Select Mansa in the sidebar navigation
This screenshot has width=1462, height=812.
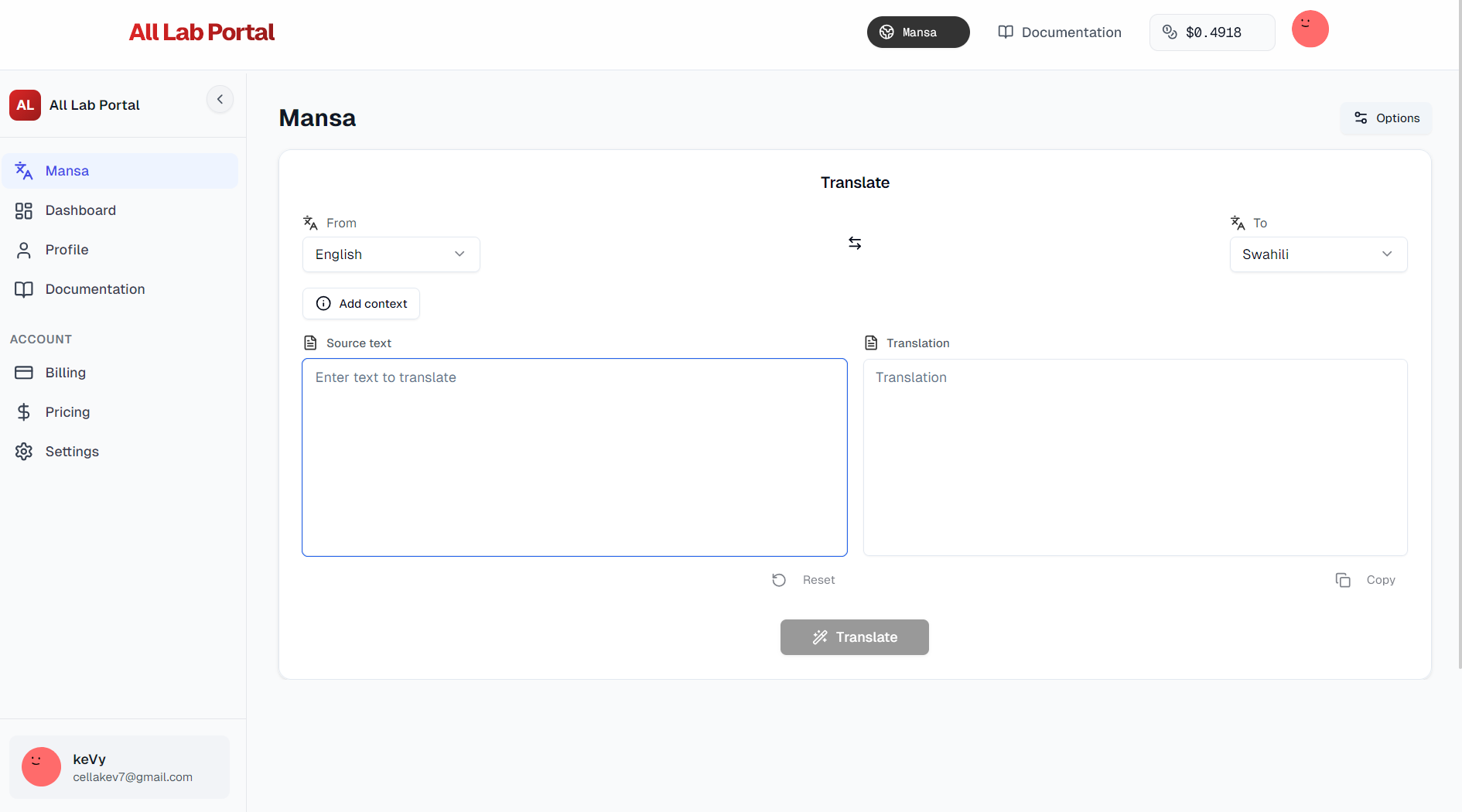[x=67, y=171]
